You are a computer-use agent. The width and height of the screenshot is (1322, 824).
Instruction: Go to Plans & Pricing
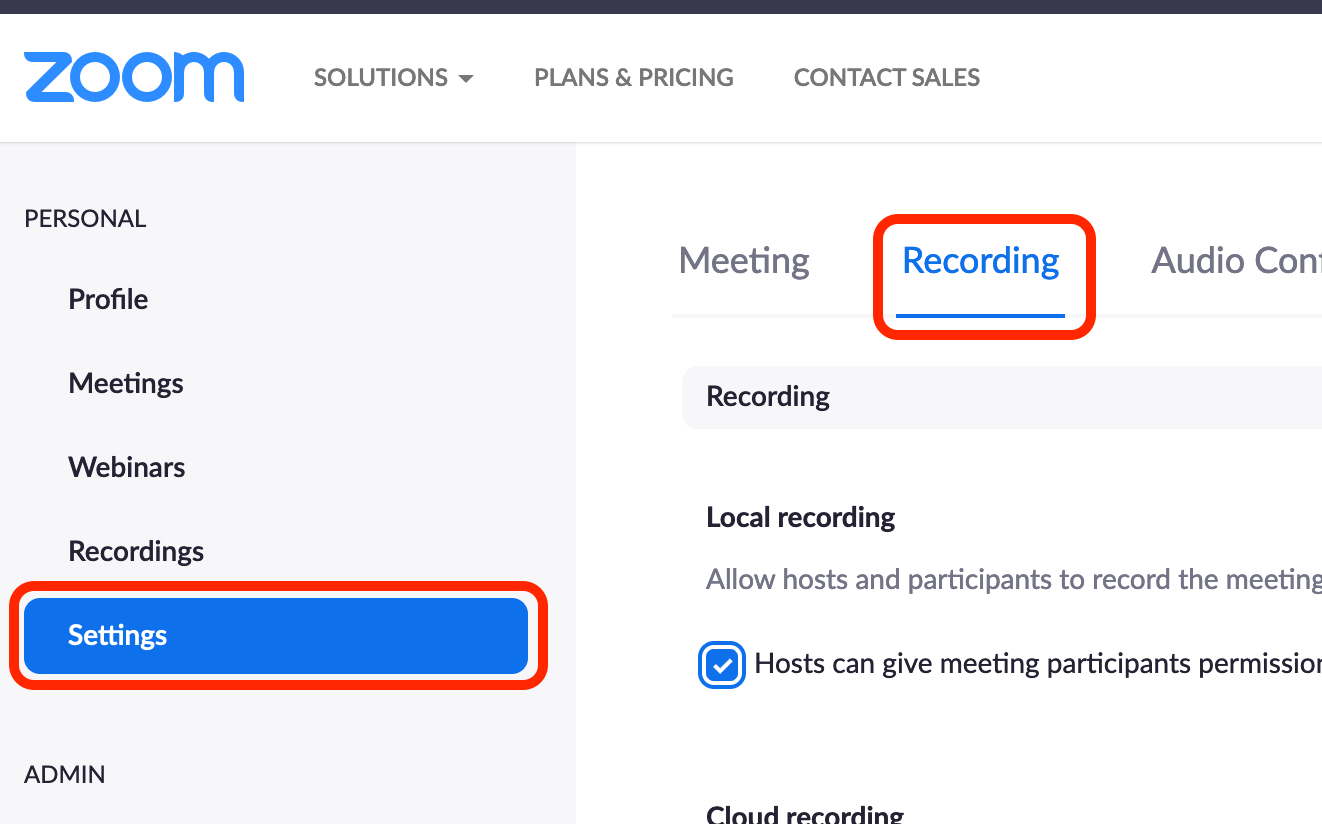[x=634, y=78]
